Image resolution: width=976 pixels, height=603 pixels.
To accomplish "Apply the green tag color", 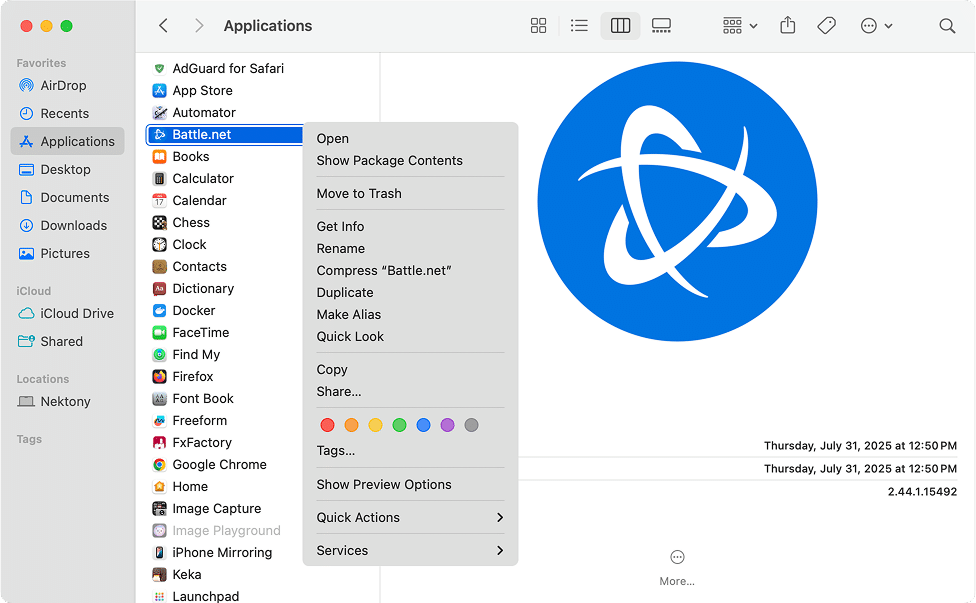I will (x=400, y=425).
